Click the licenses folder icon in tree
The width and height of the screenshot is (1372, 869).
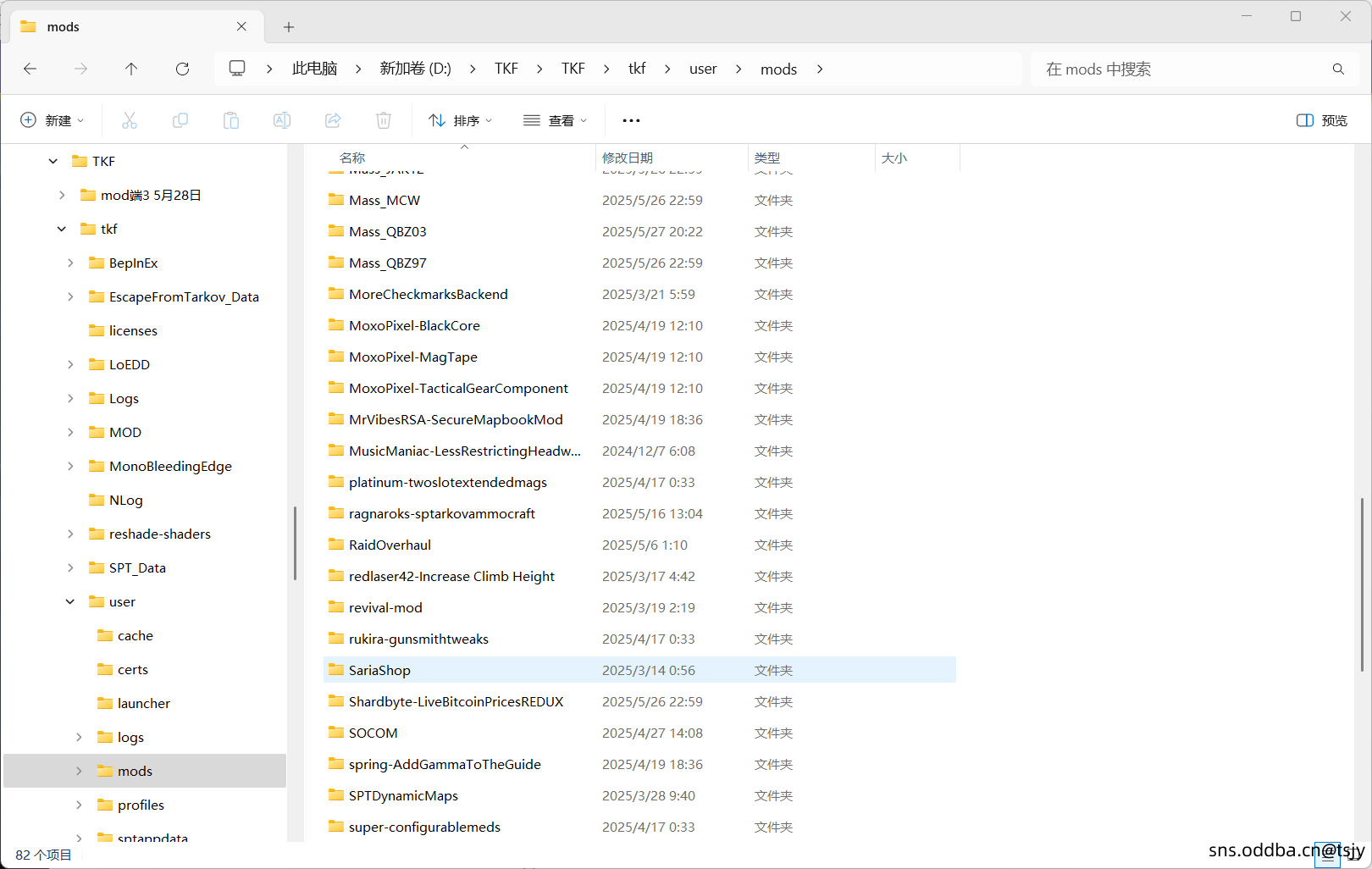(x=97, y=330)
